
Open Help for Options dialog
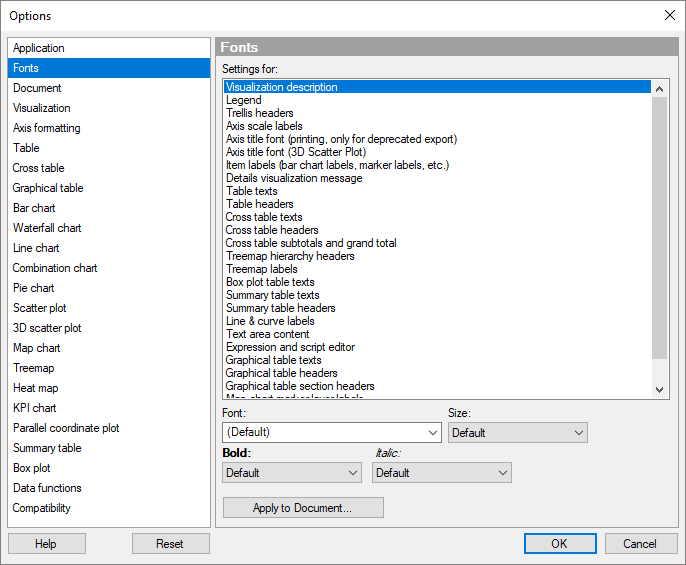[x=46, y=544]
